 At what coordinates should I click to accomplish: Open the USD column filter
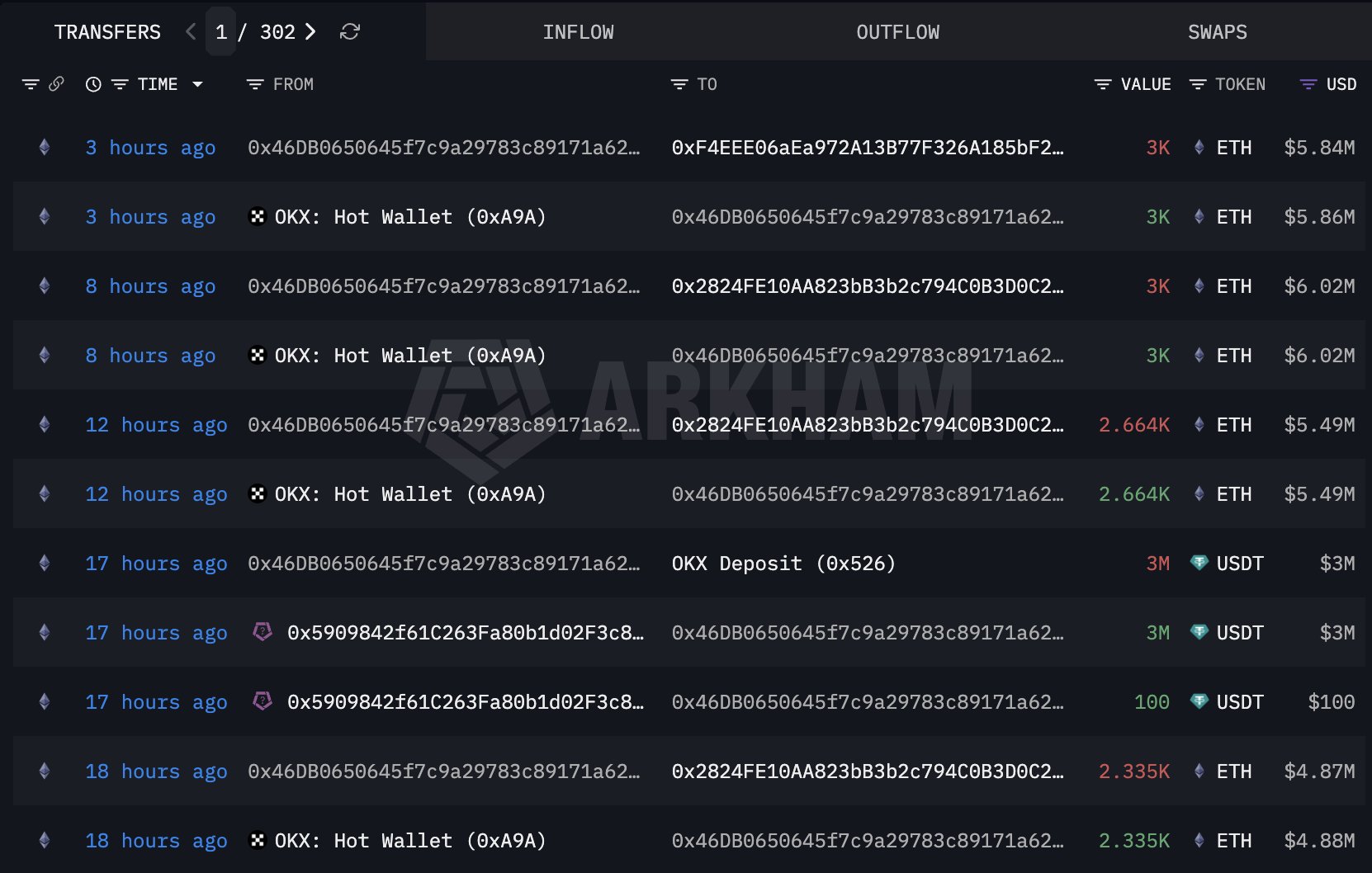tap(1308, 84)
